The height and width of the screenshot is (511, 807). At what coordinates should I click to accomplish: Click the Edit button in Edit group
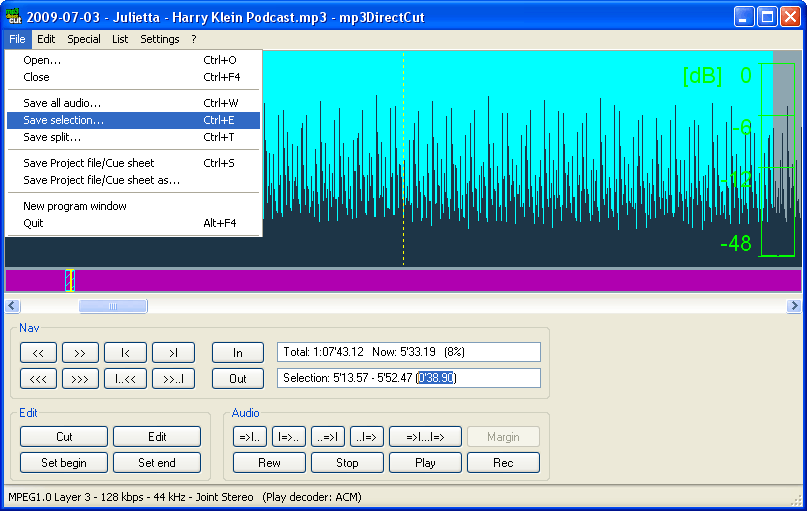point(157,437)
